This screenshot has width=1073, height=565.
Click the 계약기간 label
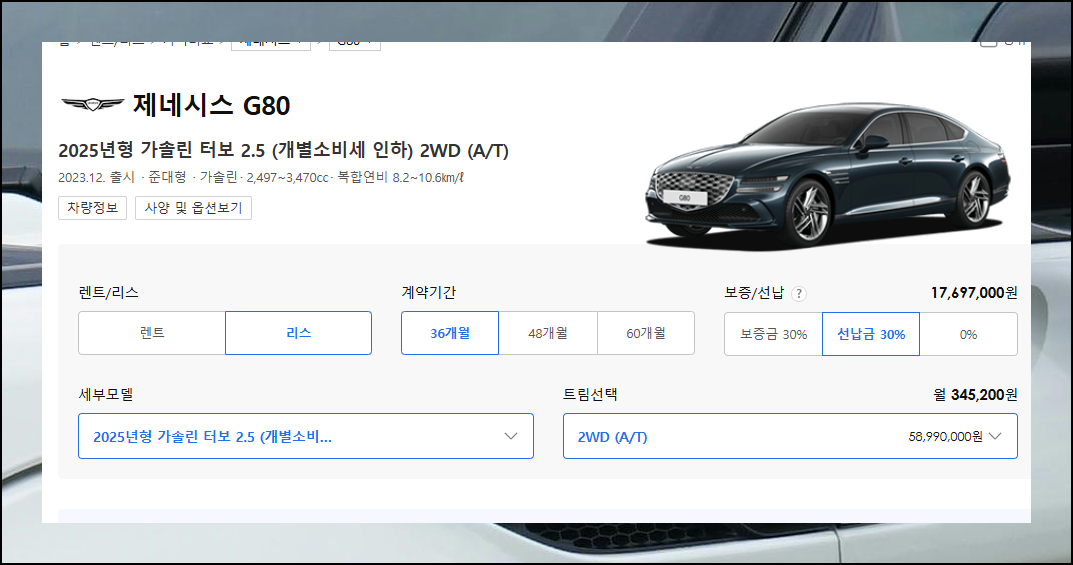(428, 293)
